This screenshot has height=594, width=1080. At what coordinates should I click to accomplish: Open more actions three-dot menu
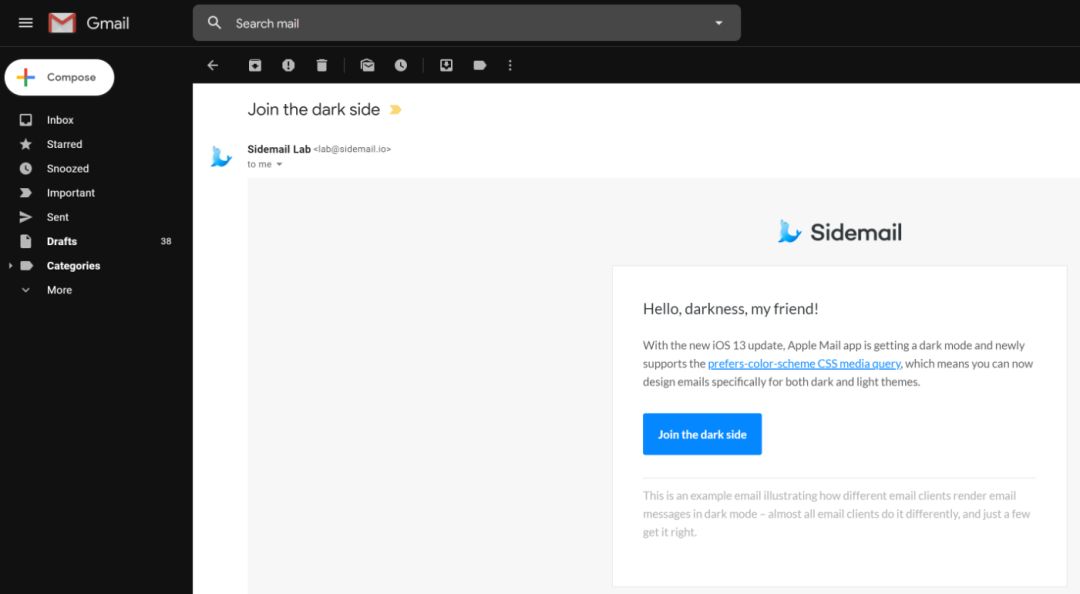pyautogui.click(x=510, y=65)
